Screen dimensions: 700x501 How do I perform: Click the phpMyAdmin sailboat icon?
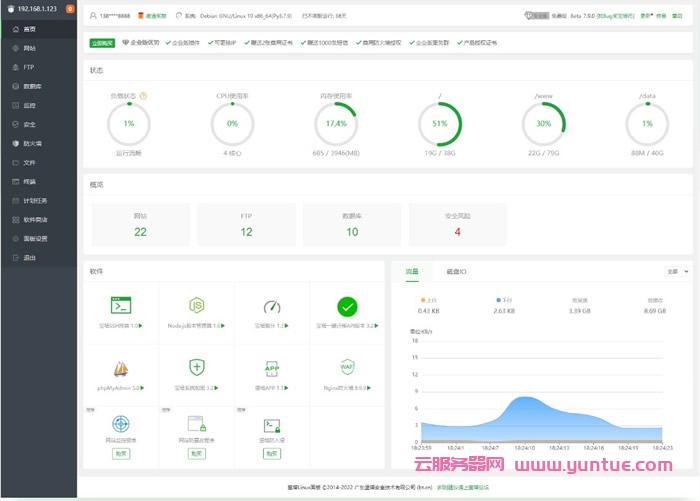(x=121, y=368)
